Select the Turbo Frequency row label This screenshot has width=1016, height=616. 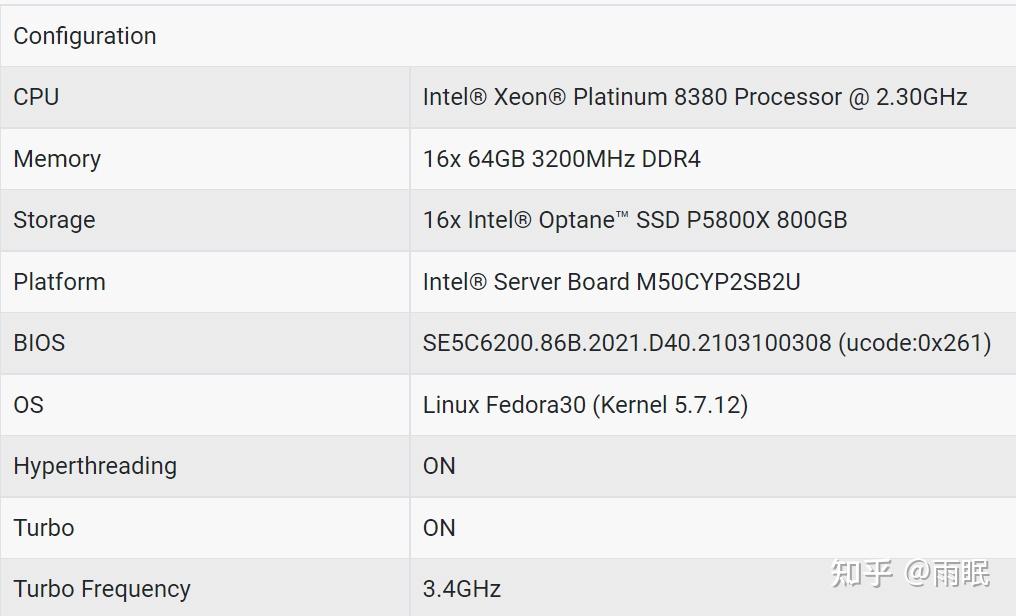coord(102,589)
